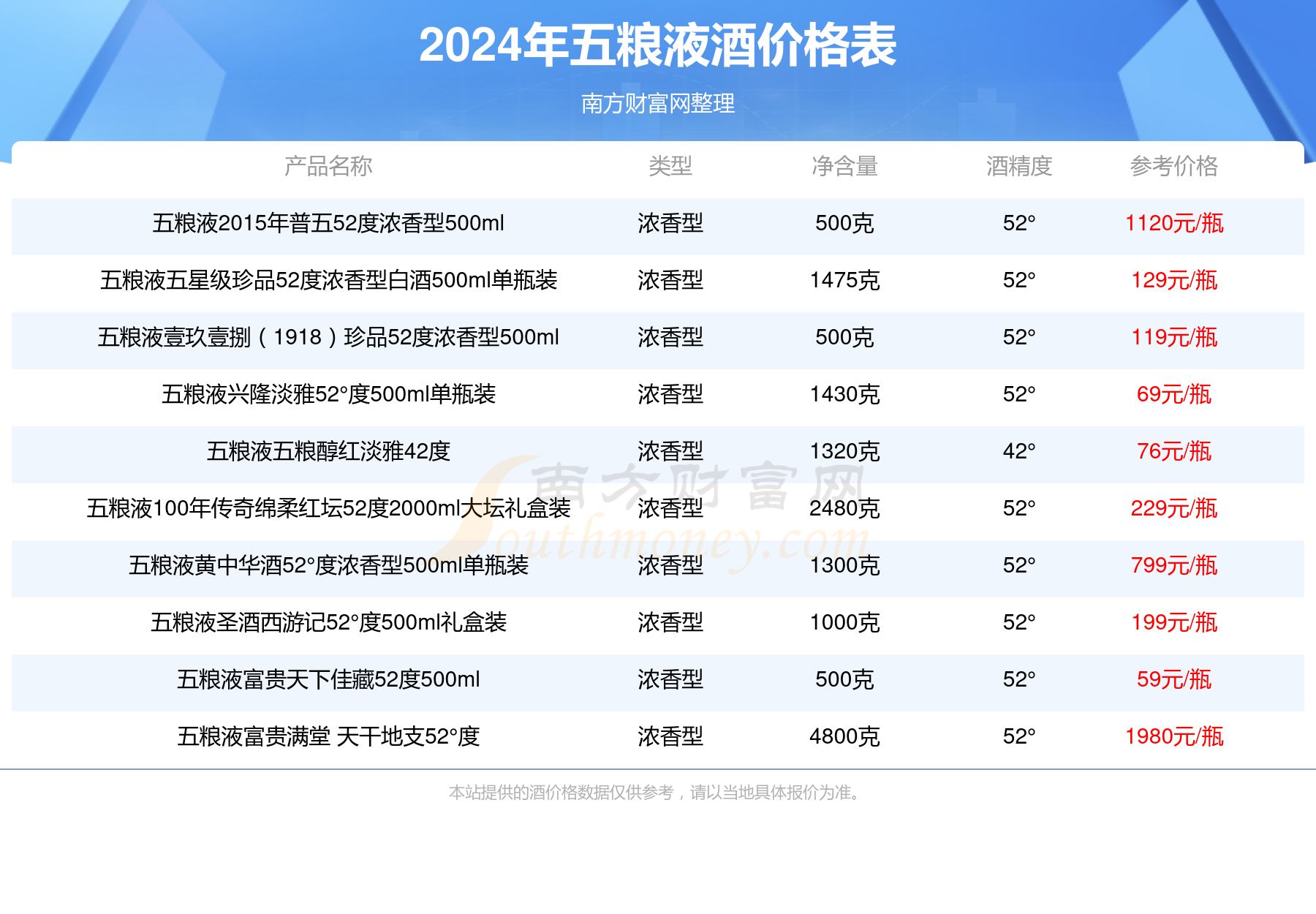Click the 199元/瓶 price
1316x914 pixels.
coord(1174,622)
